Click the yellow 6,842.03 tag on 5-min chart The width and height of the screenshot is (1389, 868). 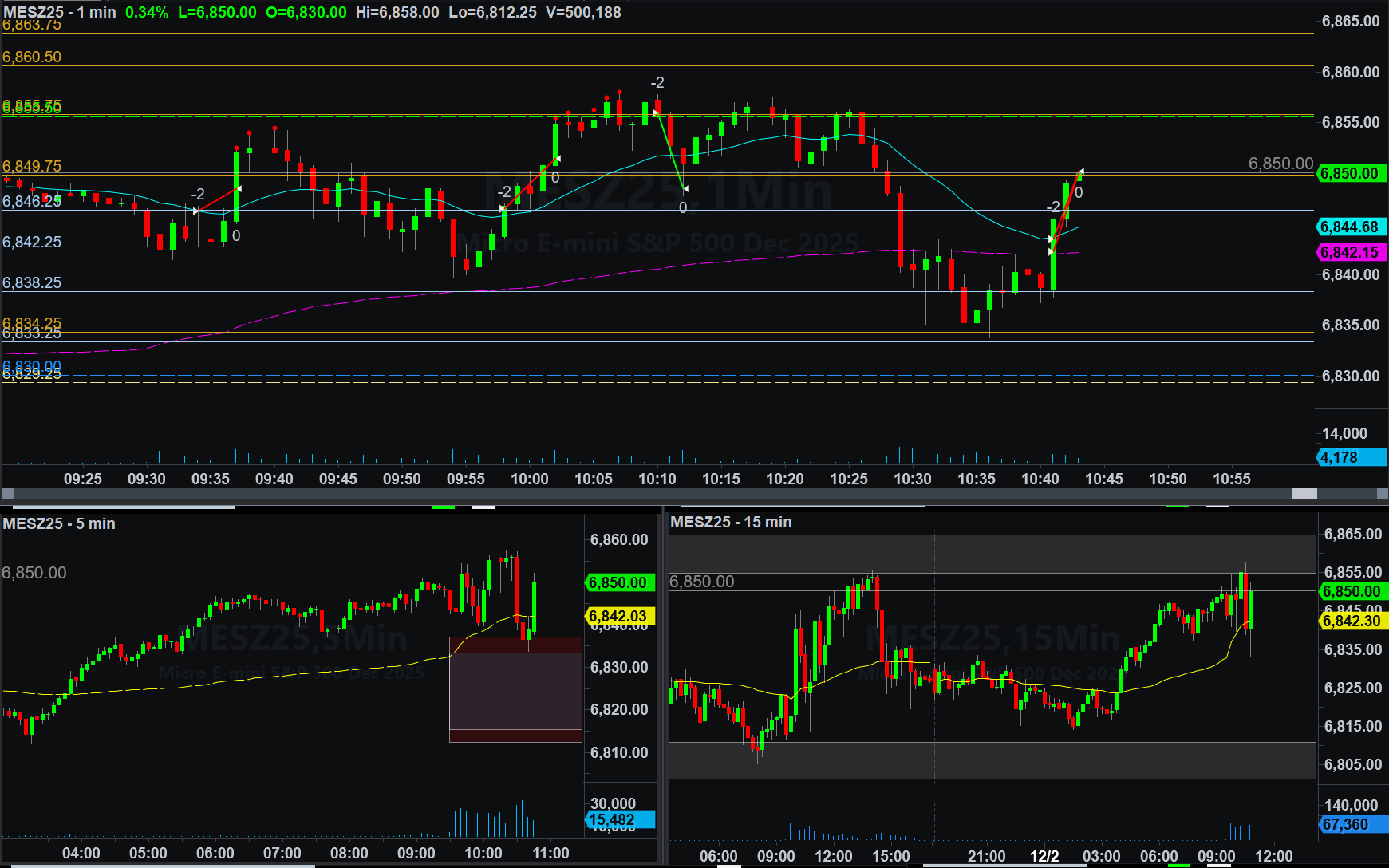(x=618, y=616)
